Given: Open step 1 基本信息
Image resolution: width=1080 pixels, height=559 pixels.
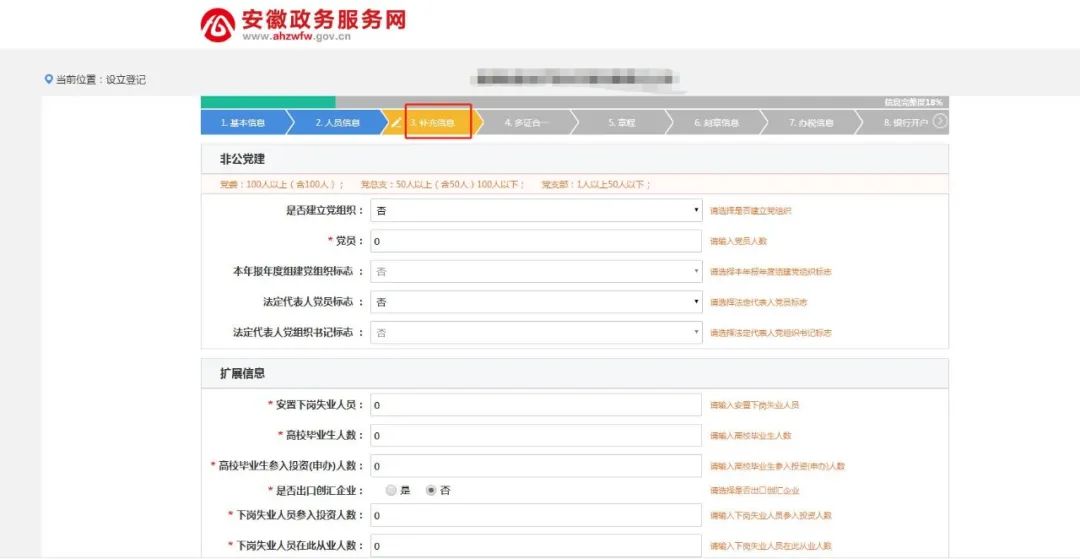Looking at the screenshot, I should (242, 123).
